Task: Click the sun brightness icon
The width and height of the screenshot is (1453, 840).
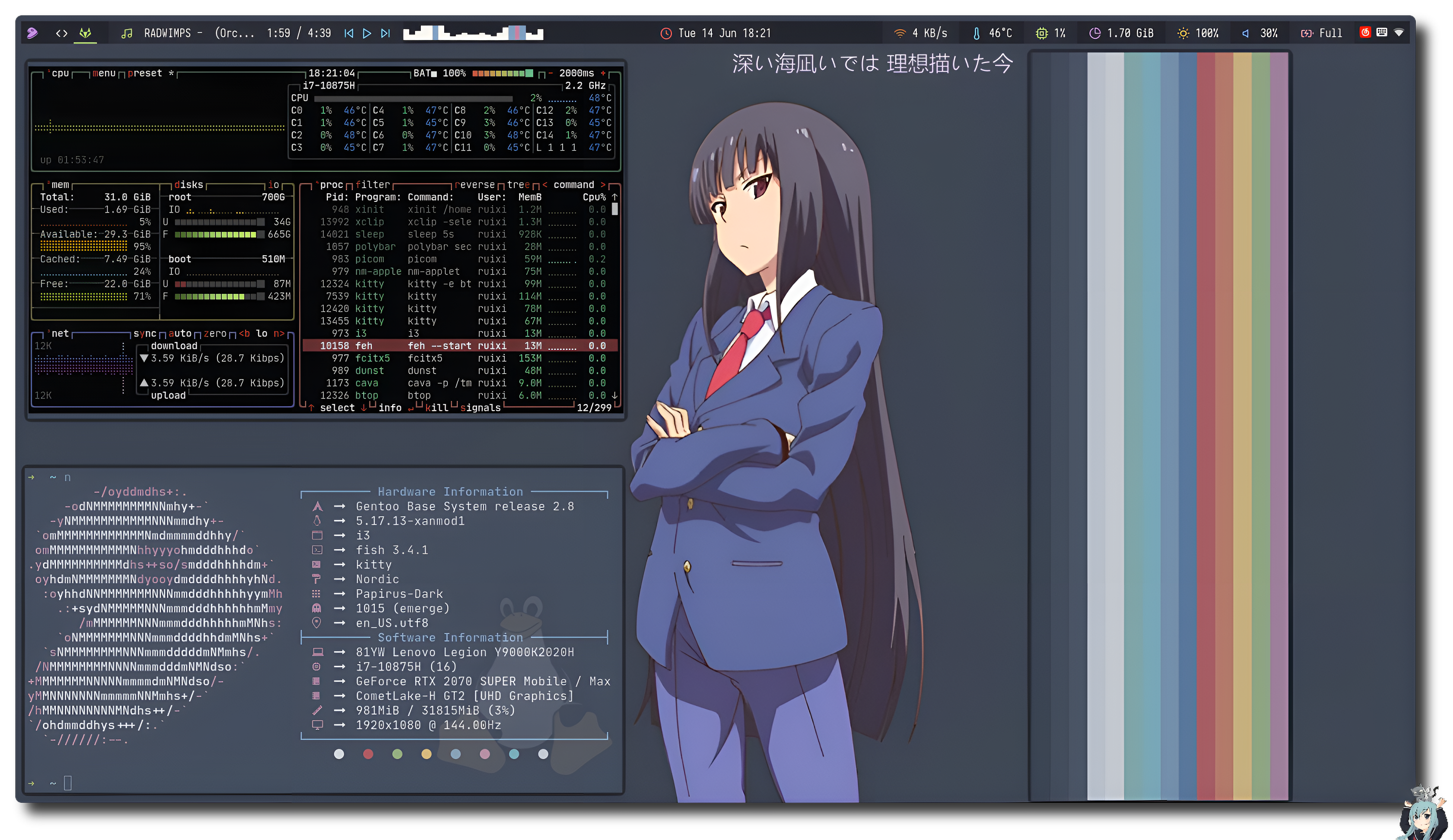Action: (1183, 33)
